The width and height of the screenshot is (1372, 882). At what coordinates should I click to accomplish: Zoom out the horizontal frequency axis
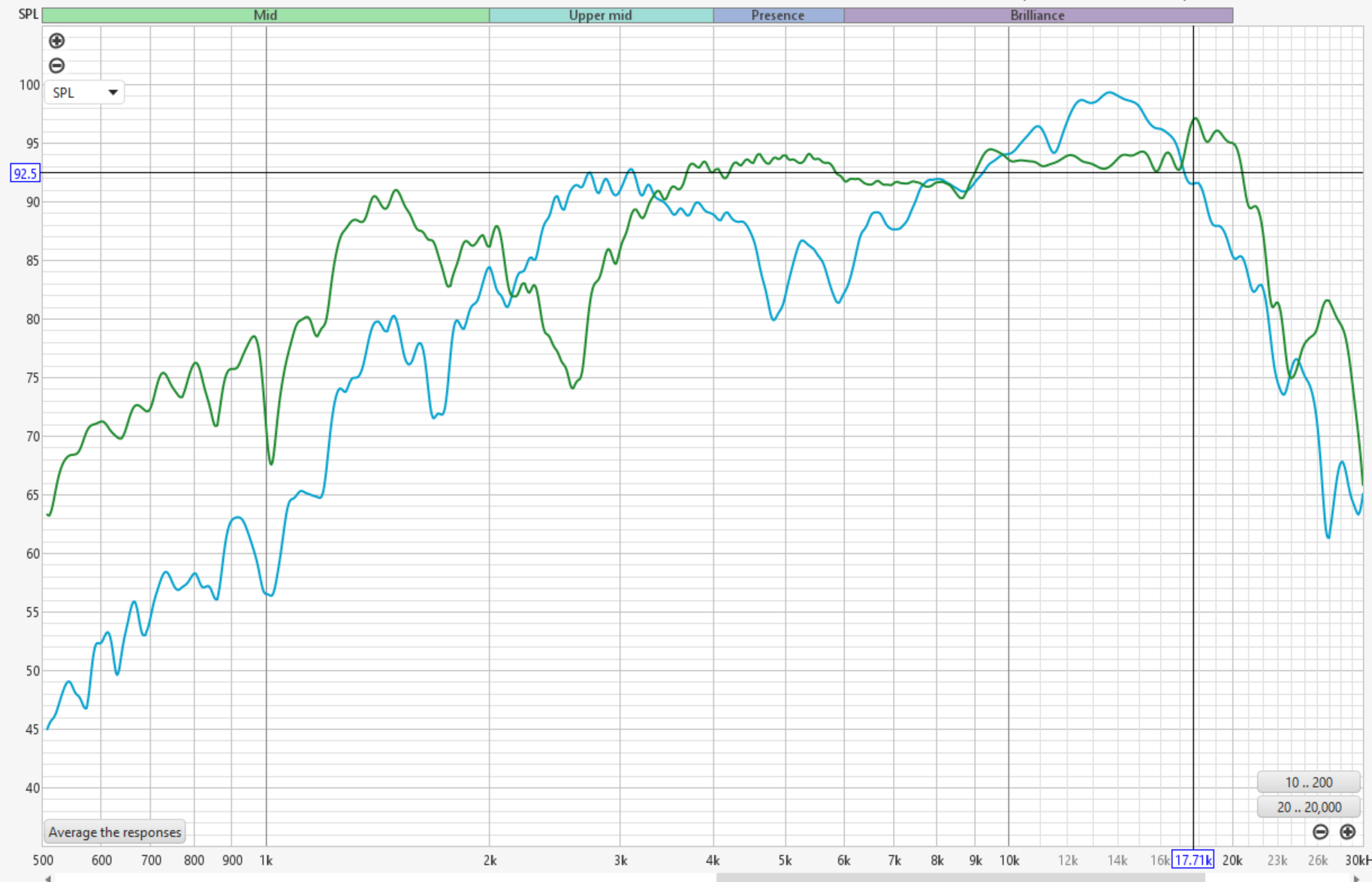pyautogui.click(x=1320, y=832)
